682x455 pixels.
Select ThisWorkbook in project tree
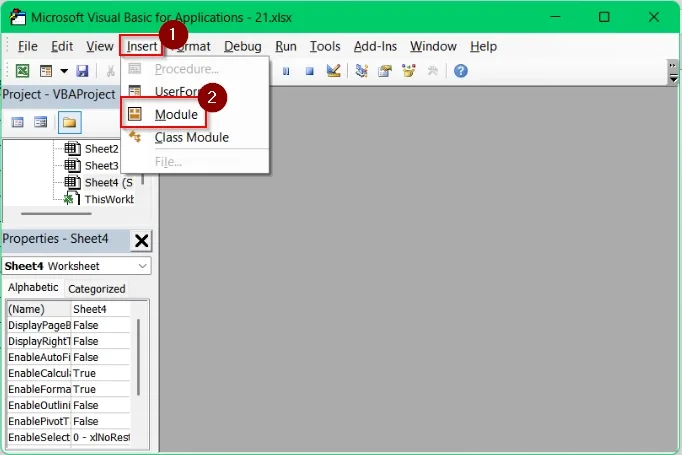pyautogui.click(x=109, y=199)
